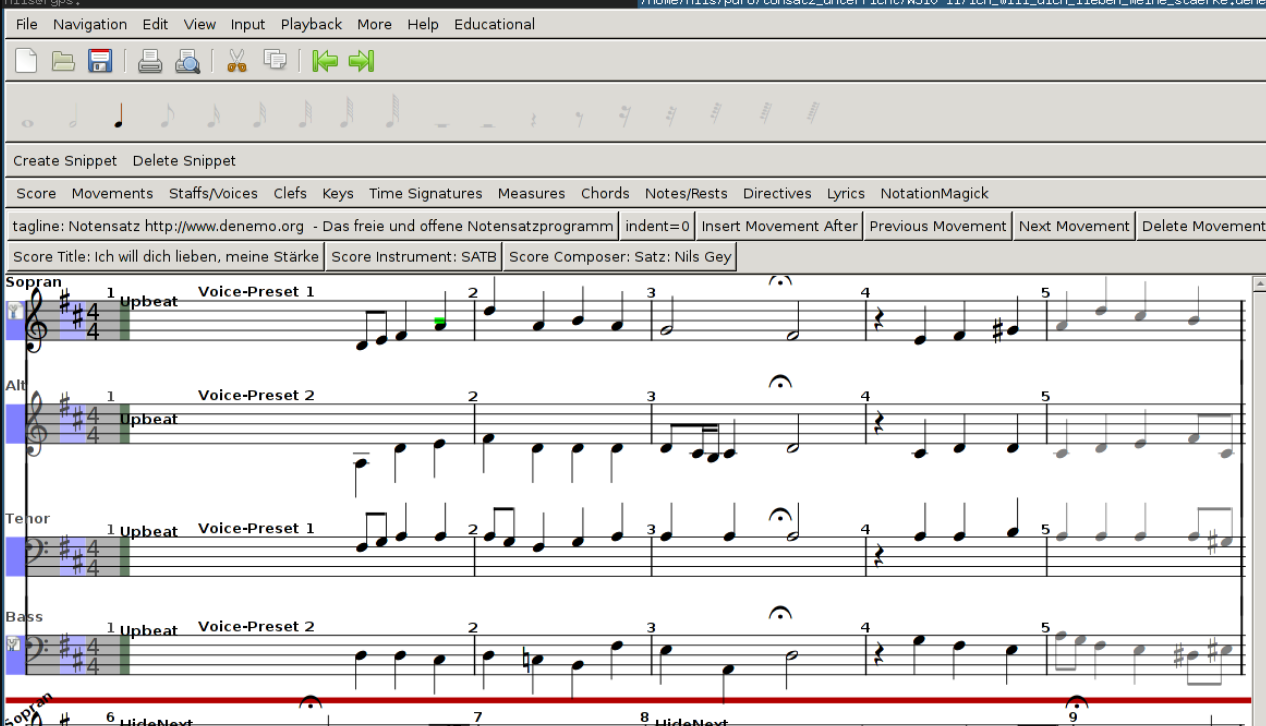Select the whole note duration

[x=27, y=123]
